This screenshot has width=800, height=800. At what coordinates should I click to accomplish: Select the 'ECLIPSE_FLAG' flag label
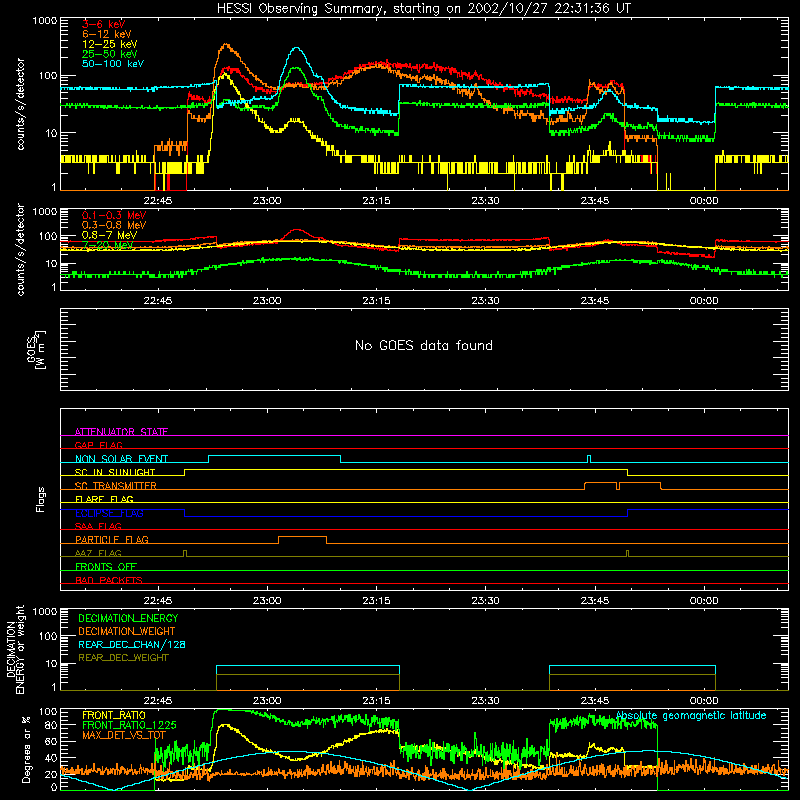[109, 513]
